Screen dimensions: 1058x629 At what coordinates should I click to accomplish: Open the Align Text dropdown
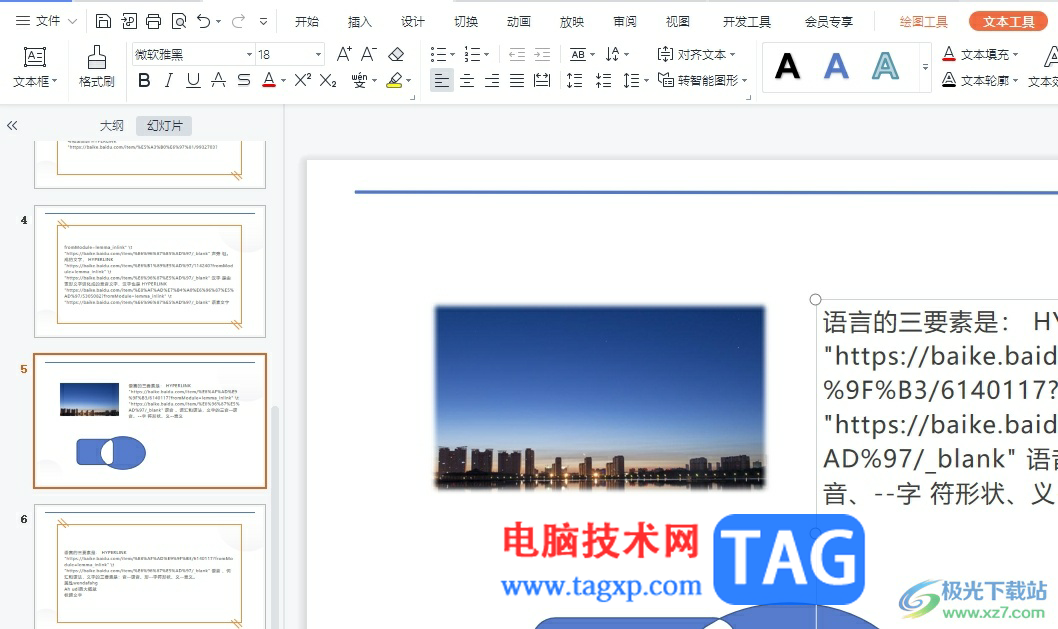tap(696, 54)
